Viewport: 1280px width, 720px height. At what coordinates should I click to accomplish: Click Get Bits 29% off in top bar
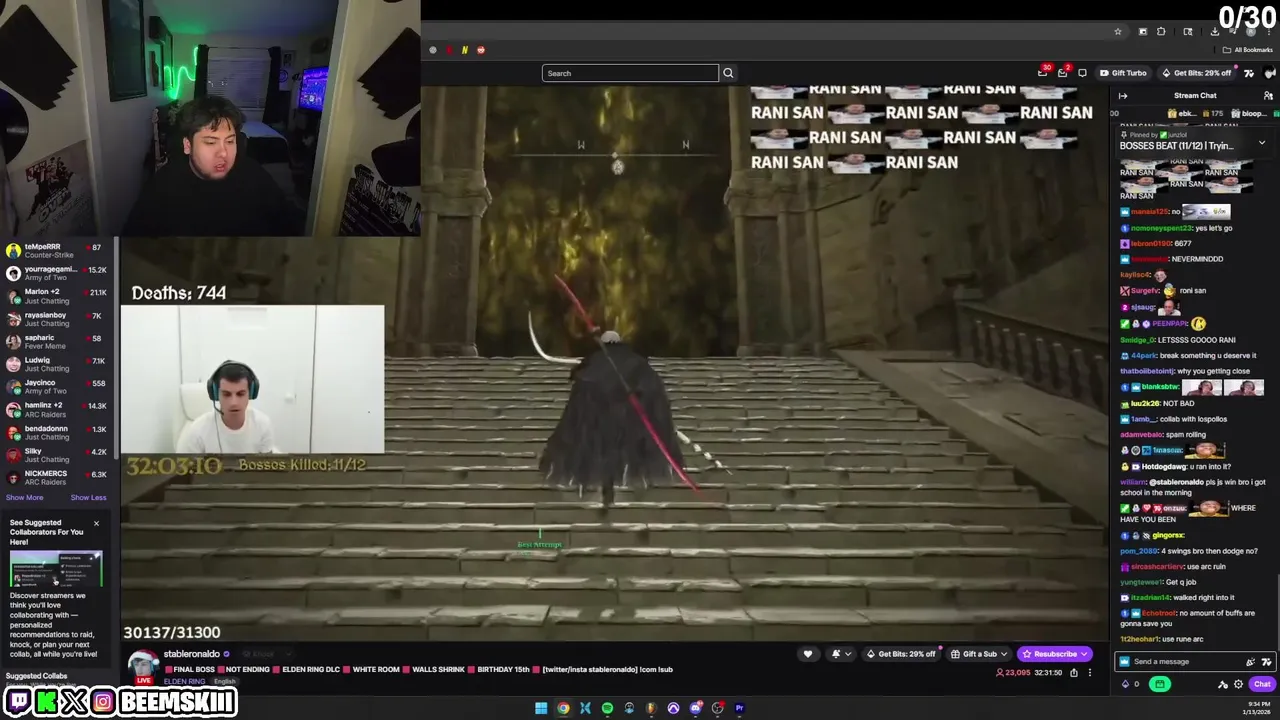click(1197, 73)
